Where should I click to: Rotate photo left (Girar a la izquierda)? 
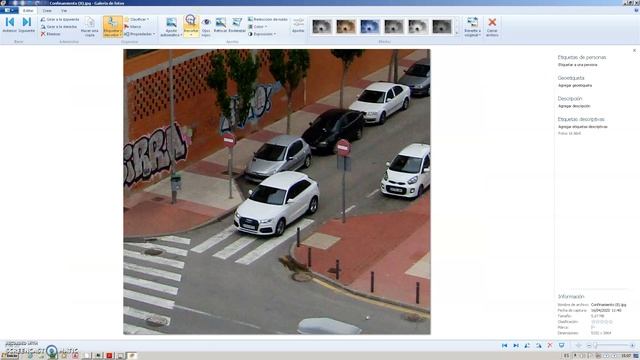point(60,19)
